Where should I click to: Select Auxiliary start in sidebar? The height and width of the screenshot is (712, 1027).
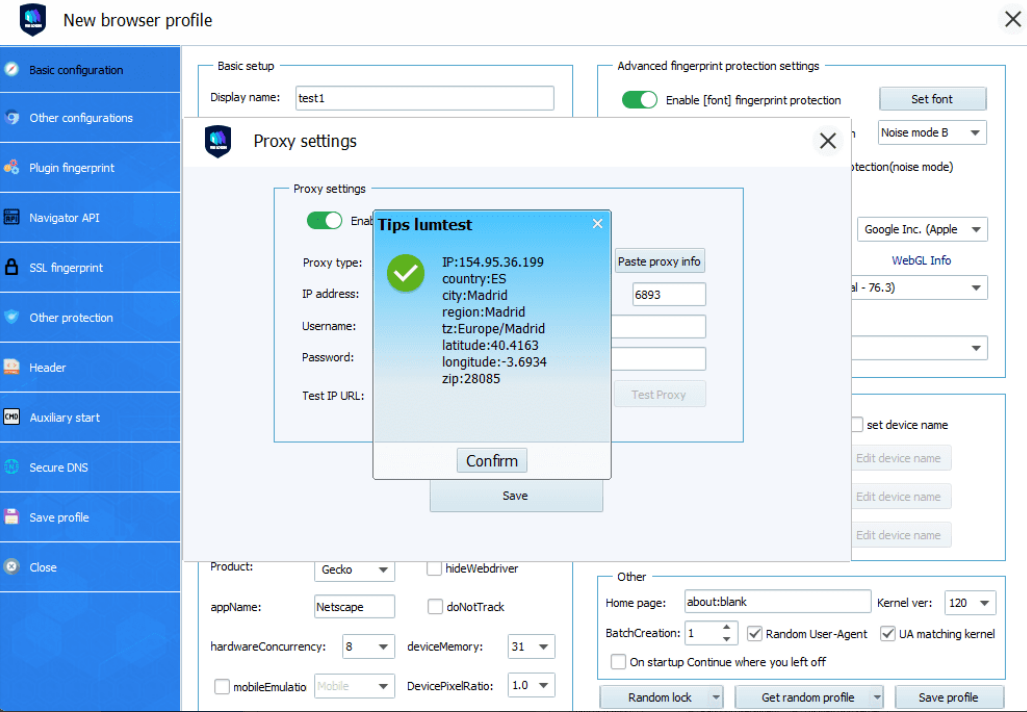tap(90, 417)
